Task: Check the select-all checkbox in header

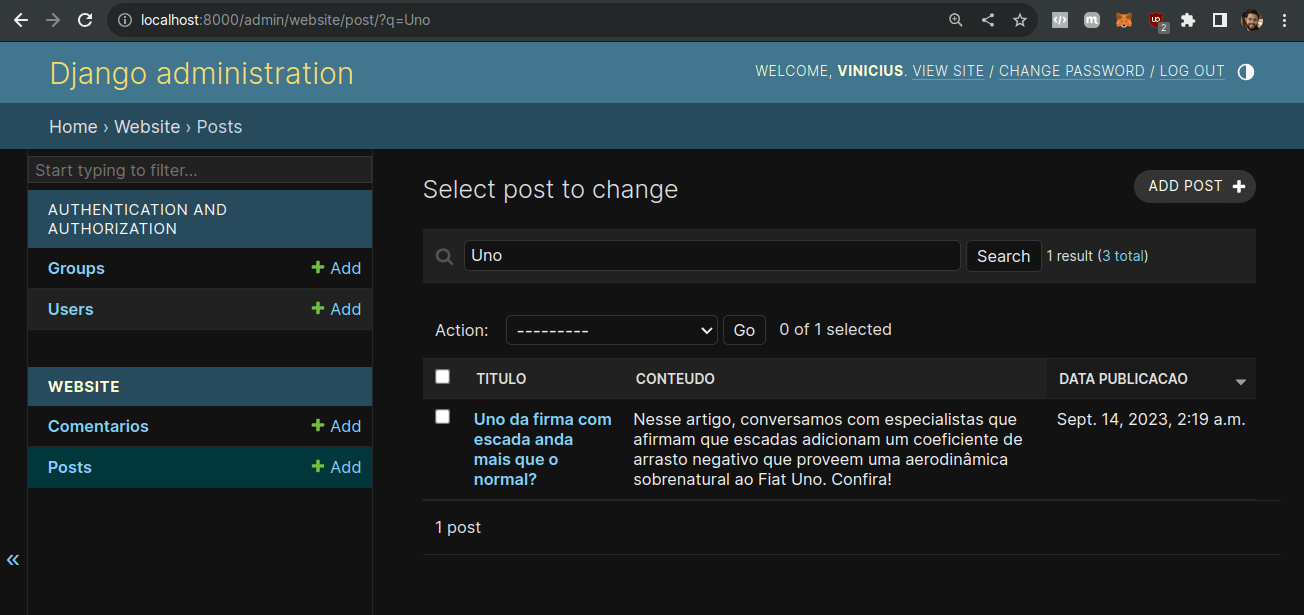Action: (x=443, y=377)
